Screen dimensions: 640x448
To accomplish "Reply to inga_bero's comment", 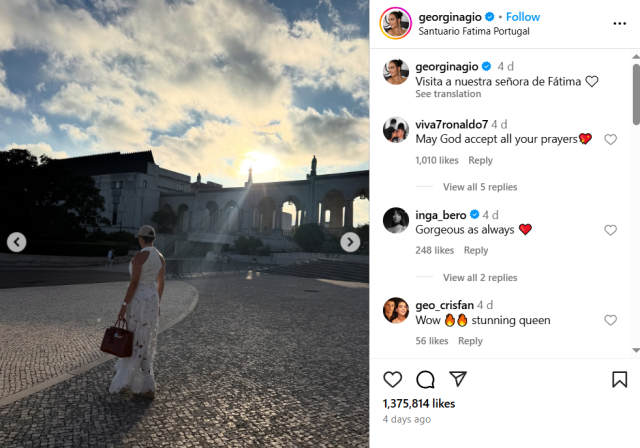I will pos(476,250).
